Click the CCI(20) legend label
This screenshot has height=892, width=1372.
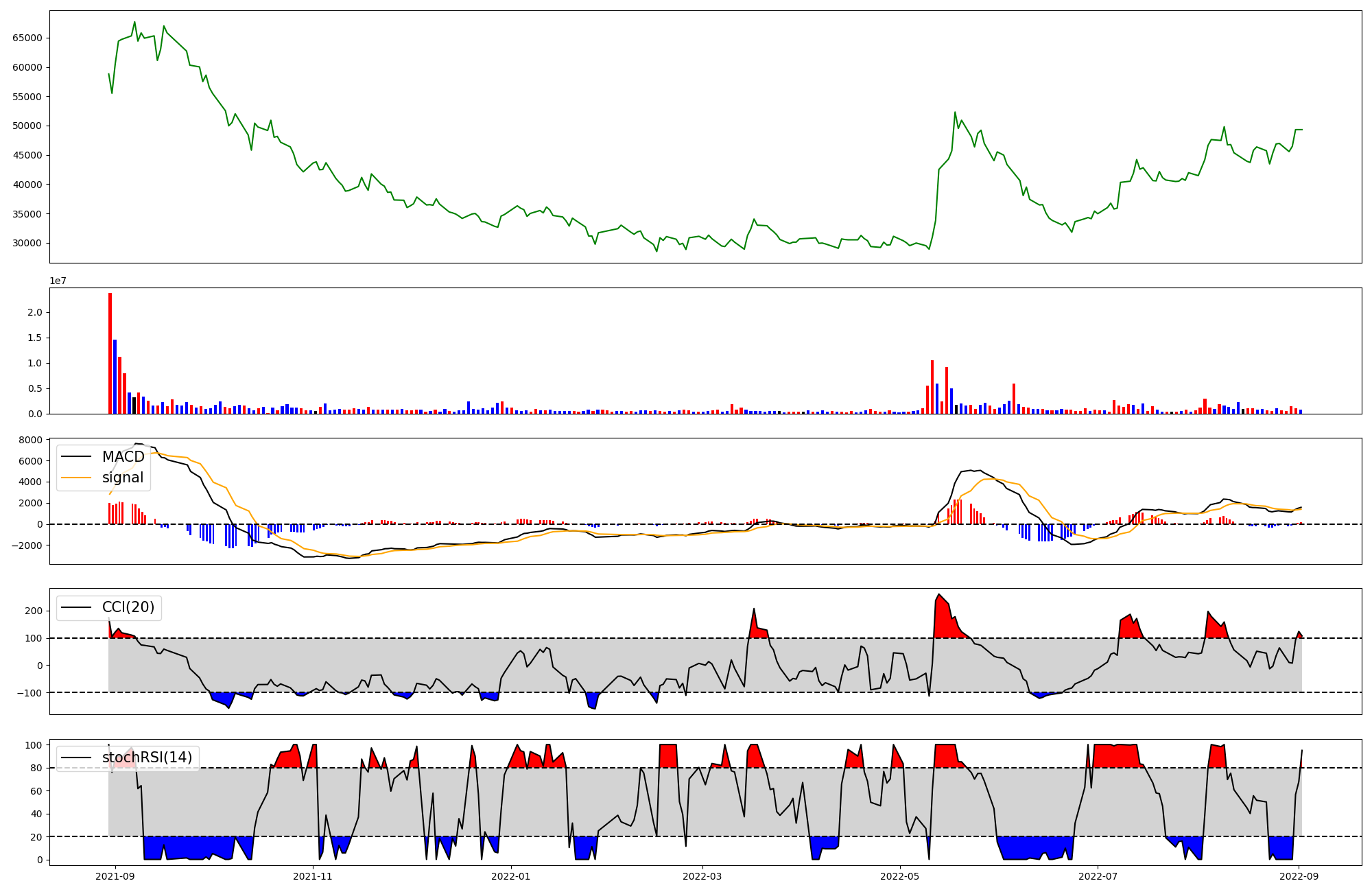128,607
